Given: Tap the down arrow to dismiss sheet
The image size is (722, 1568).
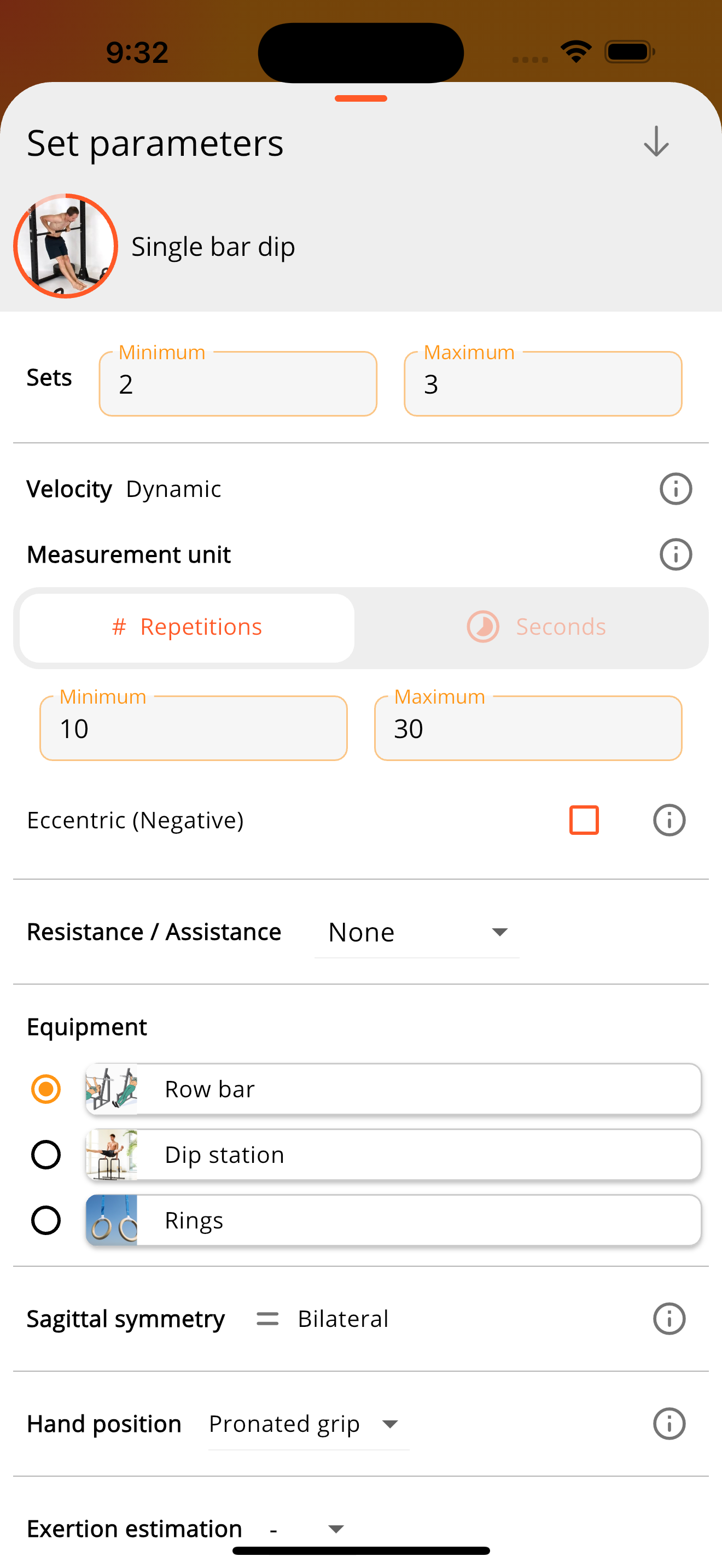Looking at the screenshot, I should coord(656,142).
